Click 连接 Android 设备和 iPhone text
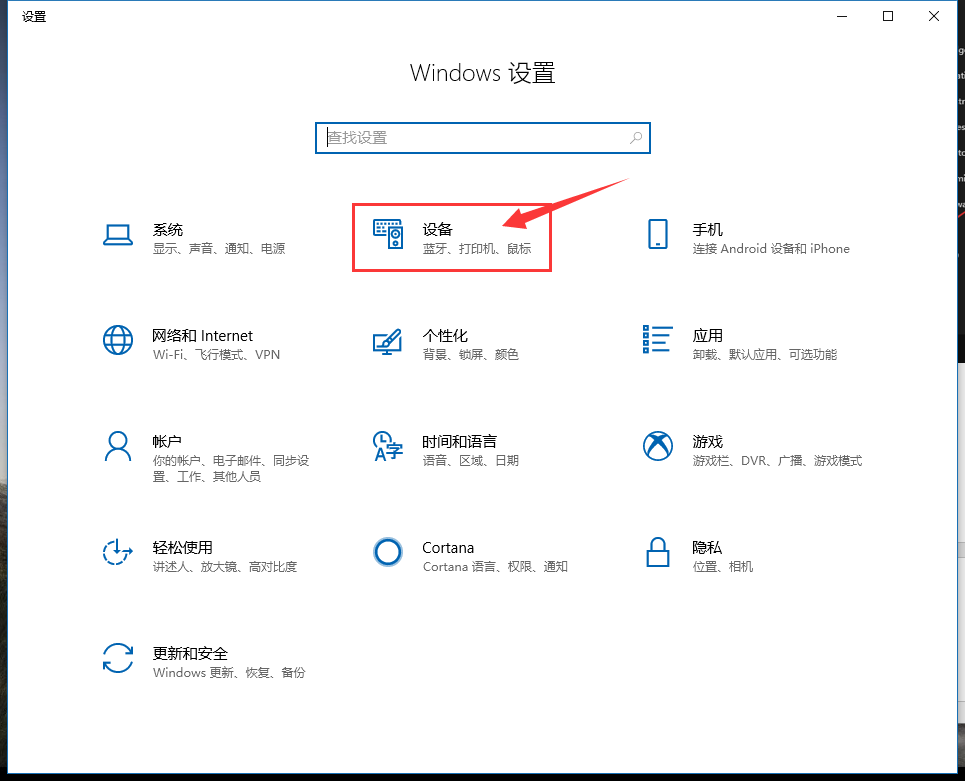This screenshot has height=781, width=965. point(771,249)
